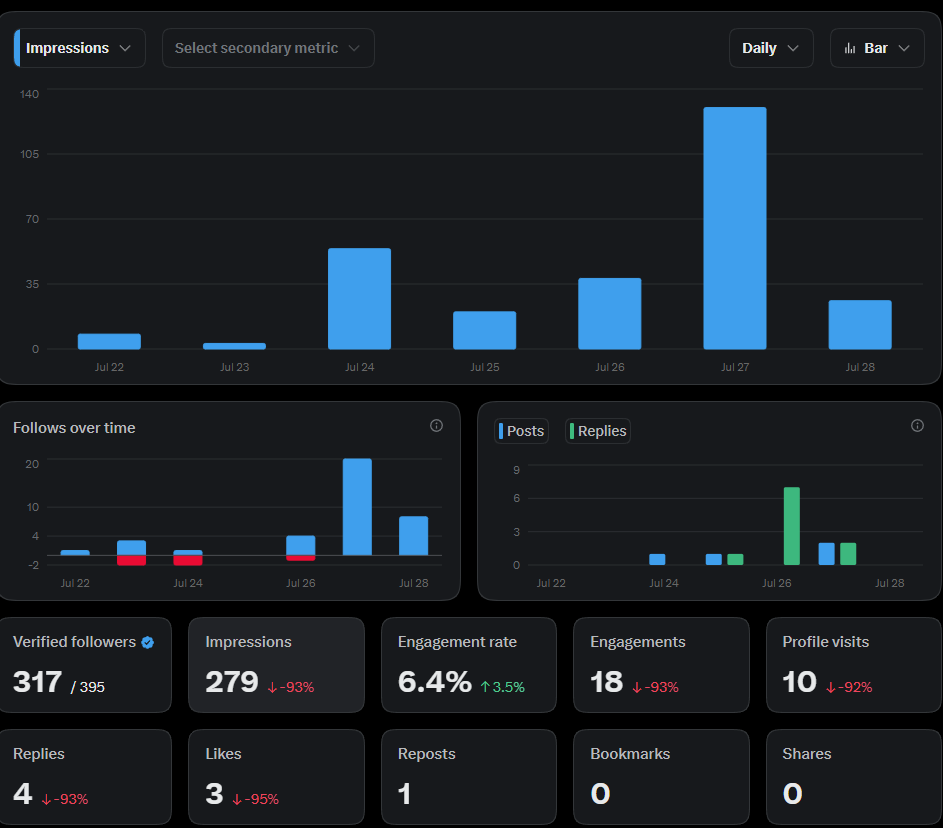Viewport: 943px width, 828px height.
Task: Click the Jul 22 impressions bar
Action: 109,342
